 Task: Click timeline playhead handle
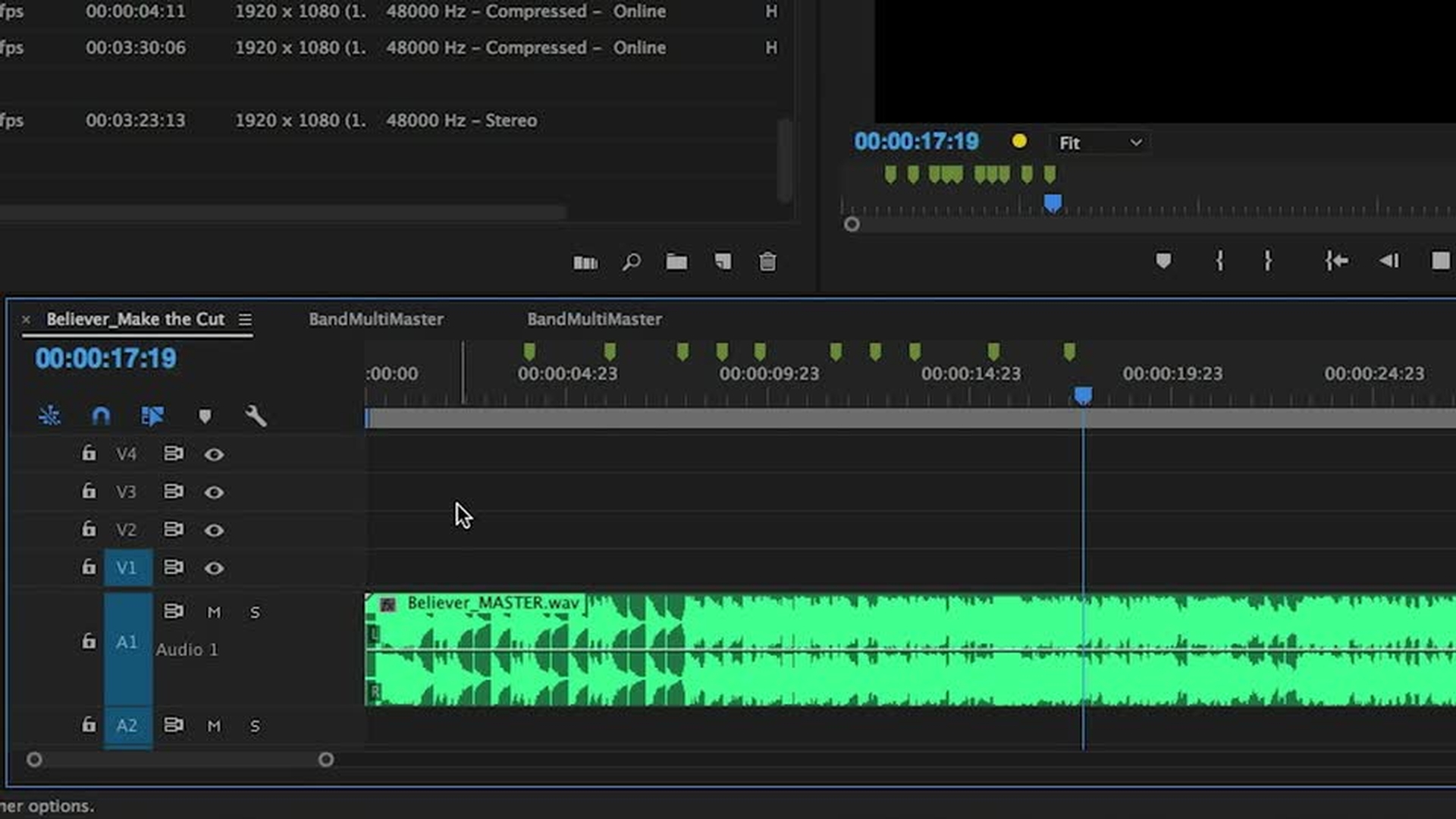point(1083,395)
